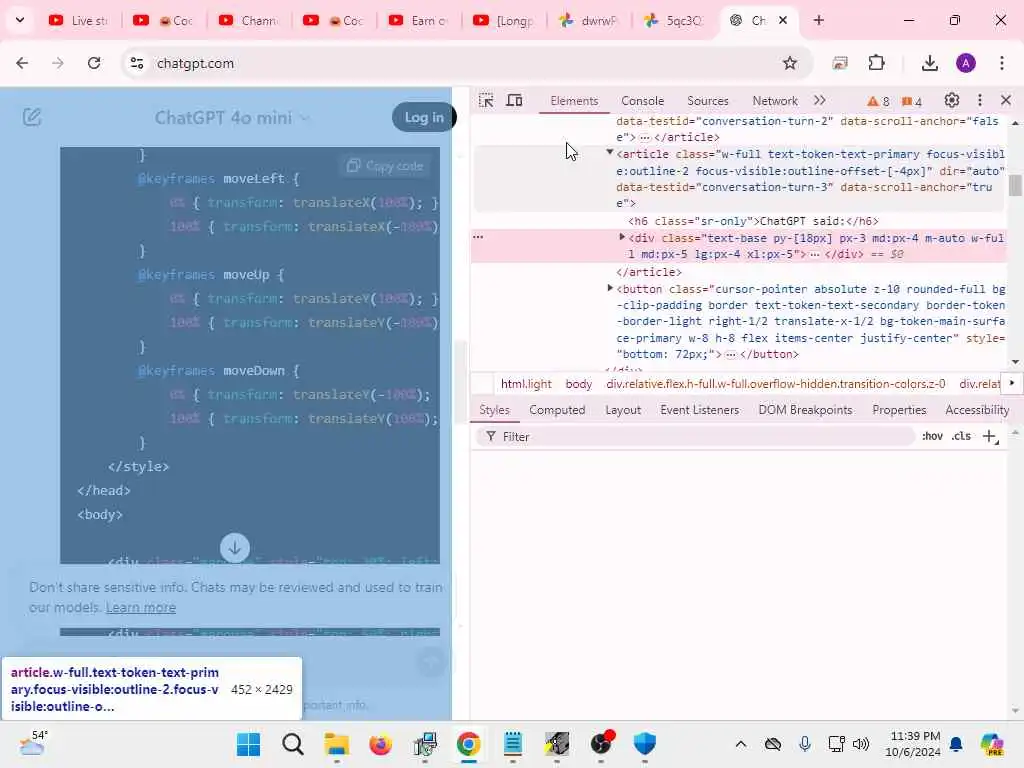
Task: Select the h6 sr-only ChatGPT said line
Action: pos(753,221)
